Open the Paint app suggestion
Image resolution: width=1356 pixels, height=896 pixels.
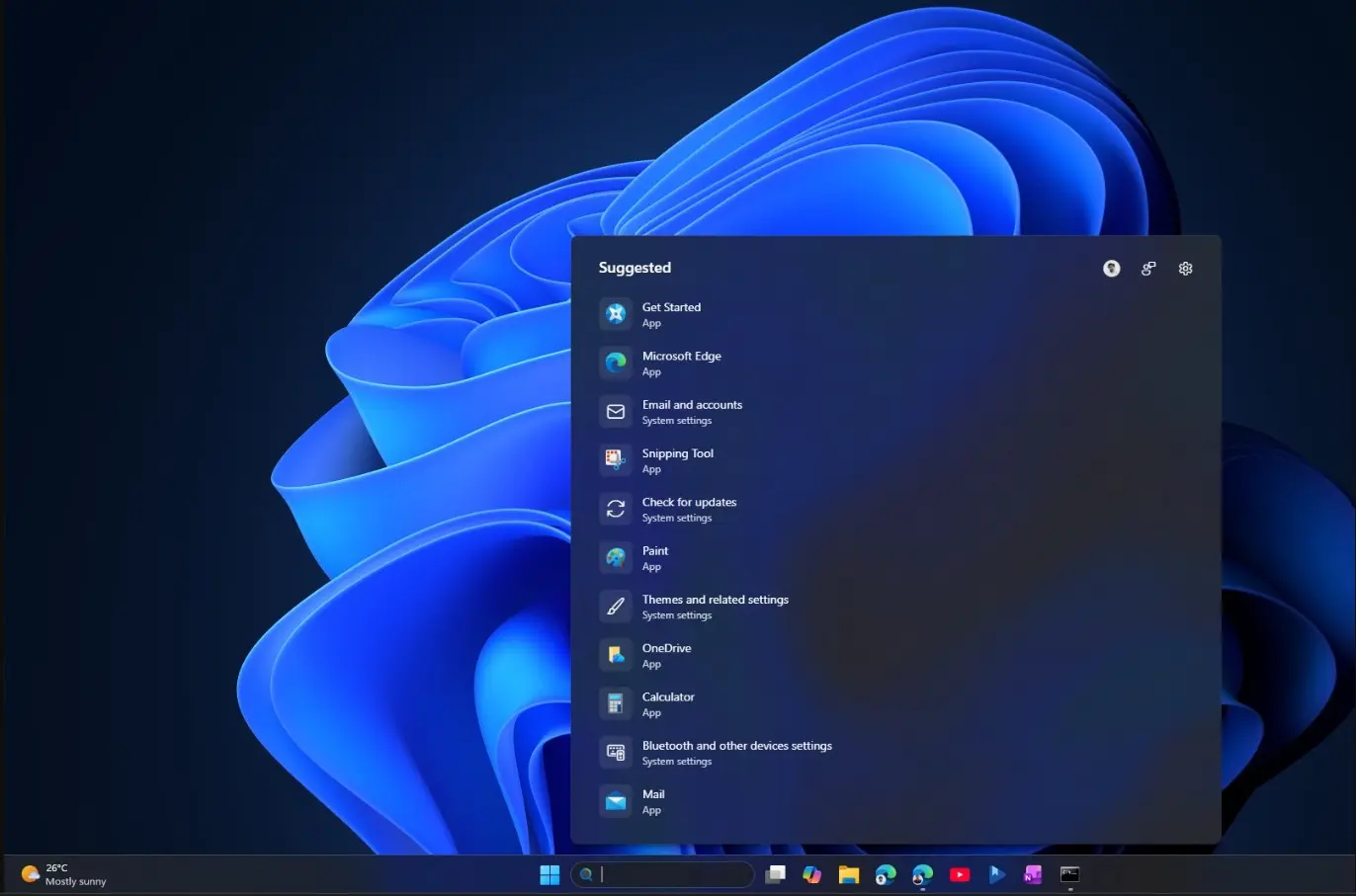(894, 558)
